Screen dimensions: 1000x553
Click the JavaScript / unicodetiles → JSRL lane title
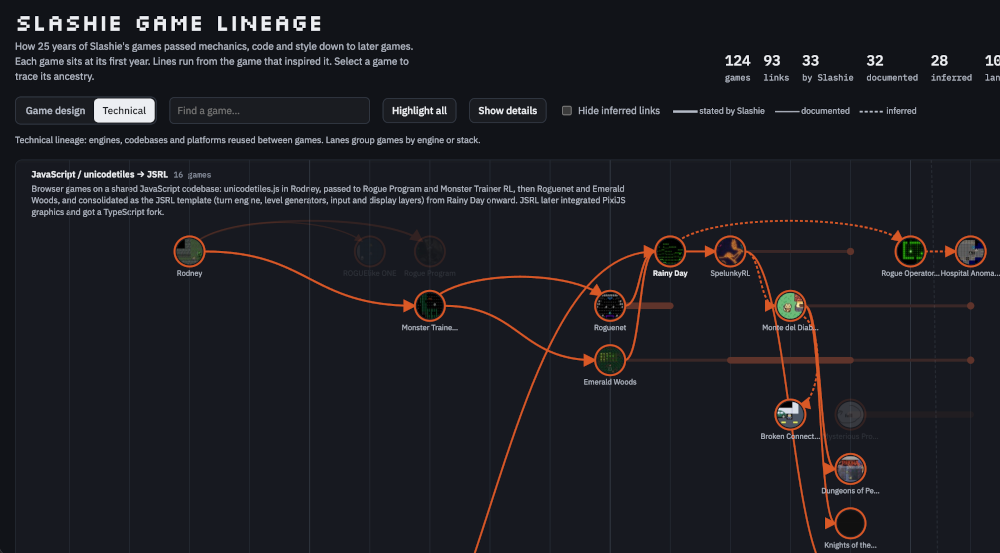point(99,174)
